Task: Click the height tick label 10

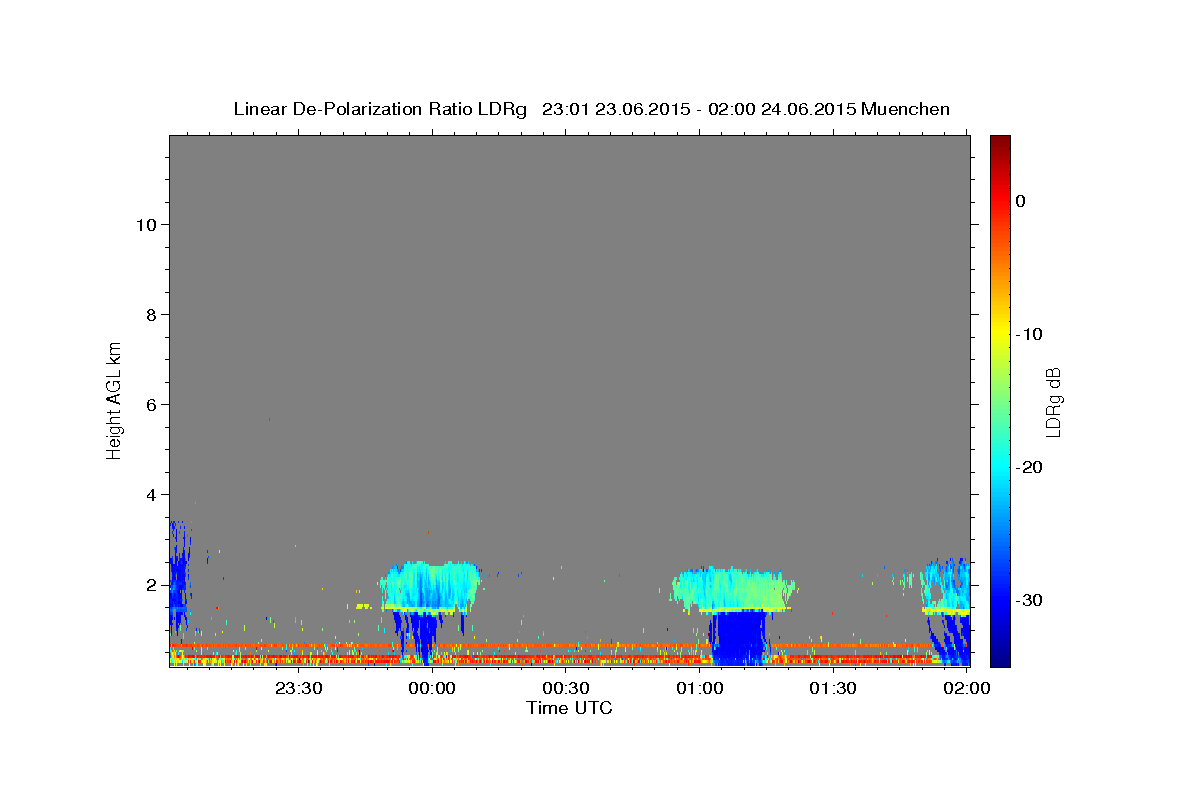Action: pos(146,225)
